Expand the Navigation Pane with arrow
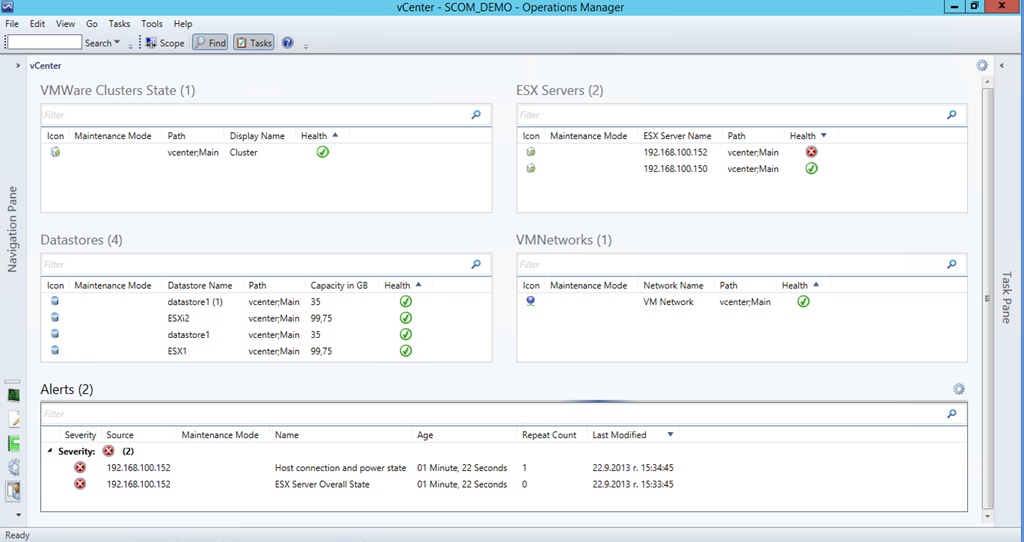 click(18, 66)
